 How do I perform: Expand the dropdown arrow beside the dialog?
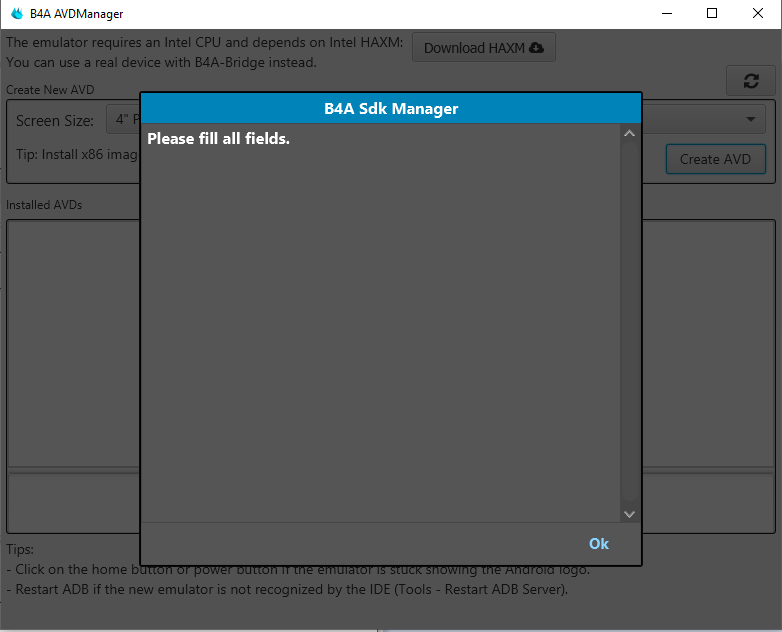750,119
